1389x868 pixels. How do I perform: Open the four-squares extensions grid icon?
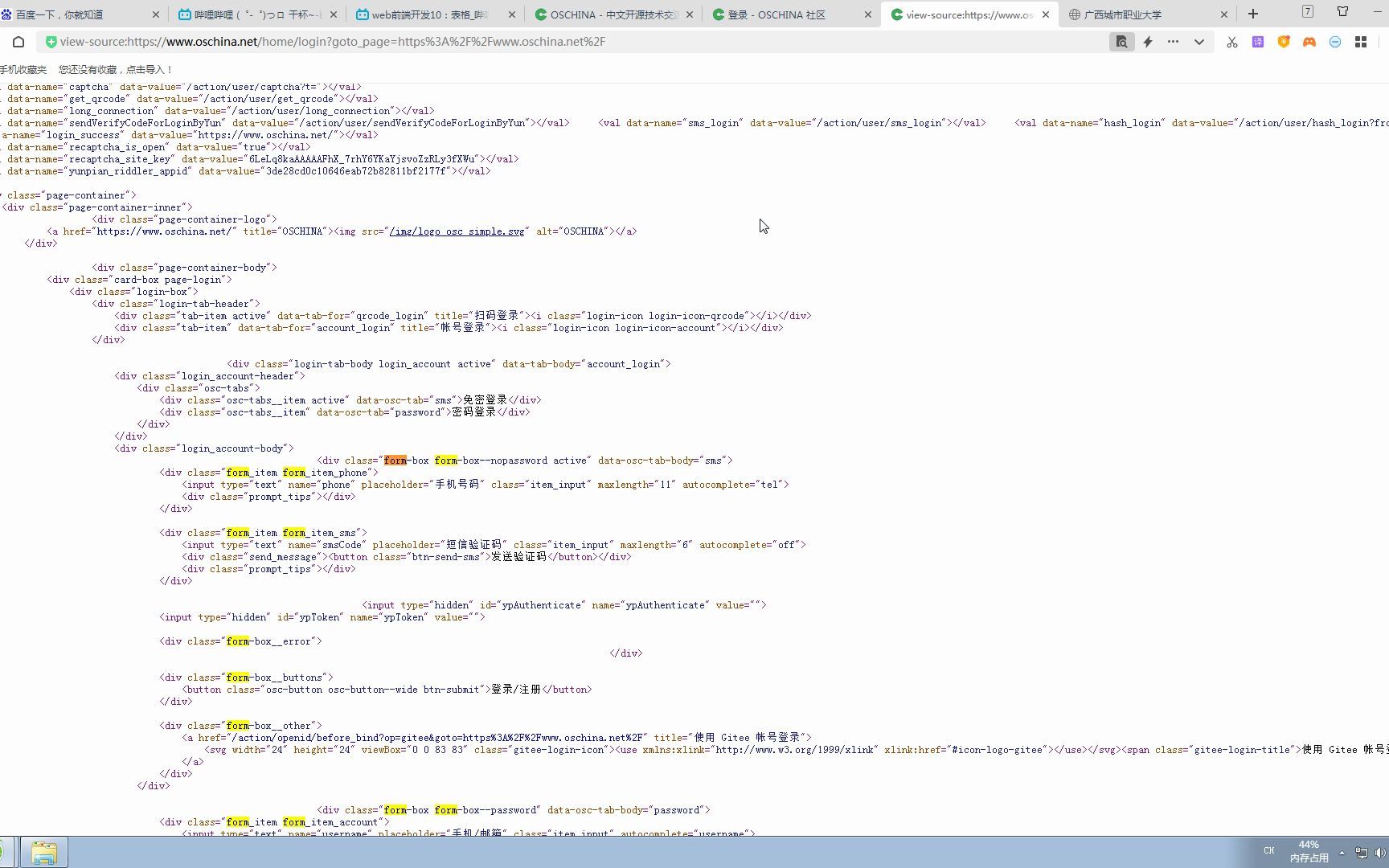[1361, 42]
